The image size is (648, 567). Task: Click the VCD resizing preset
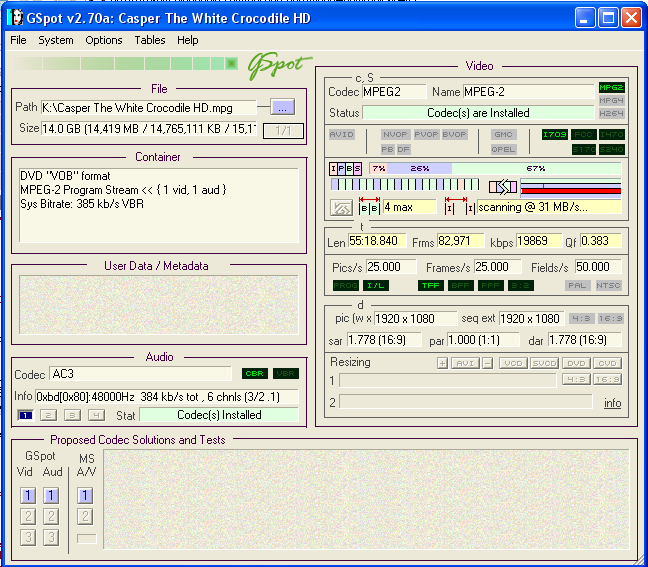coord(513,364)
